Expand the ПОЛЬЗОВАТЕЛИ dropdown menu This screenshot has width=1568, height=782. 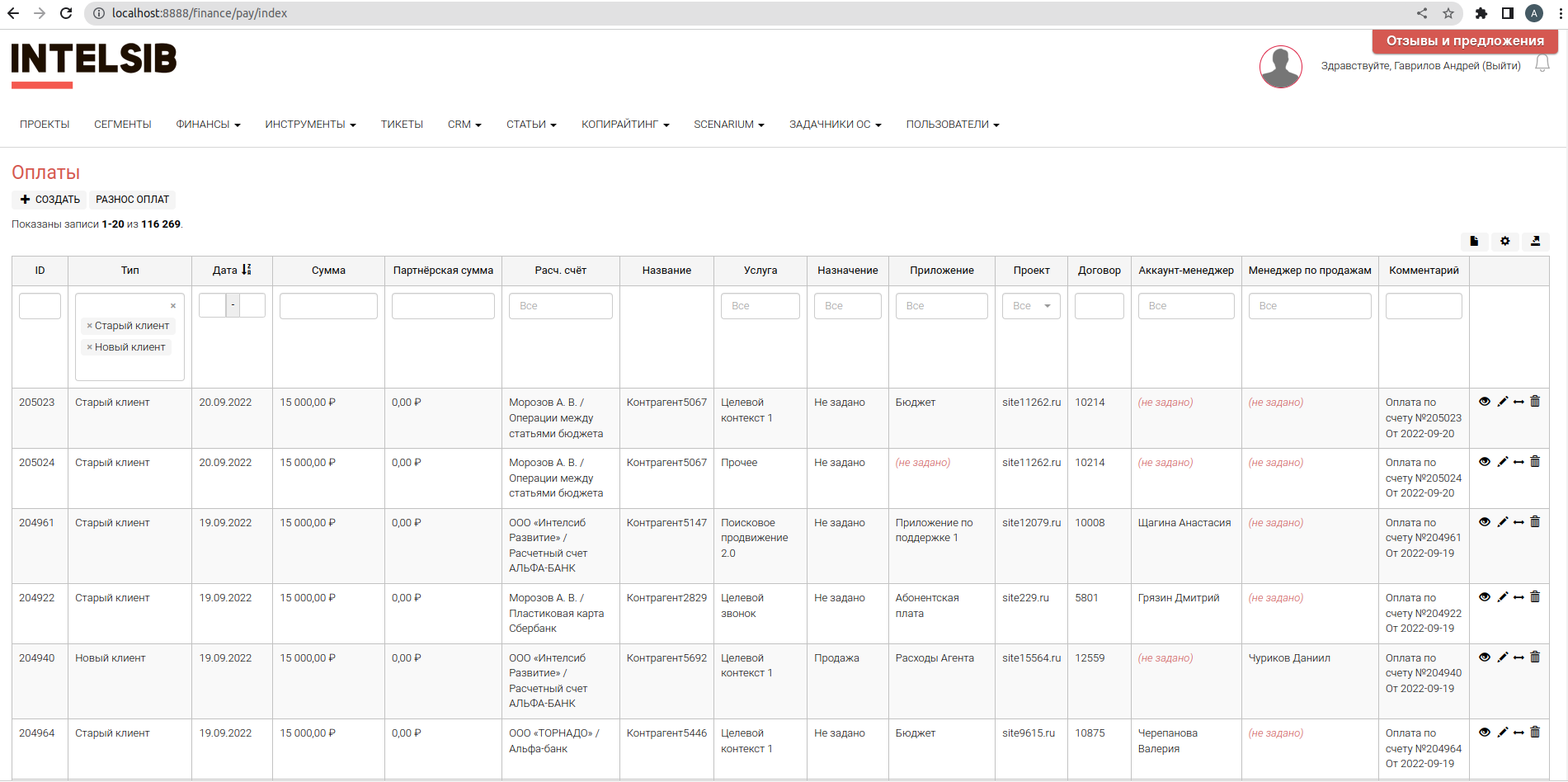point(952,125)
